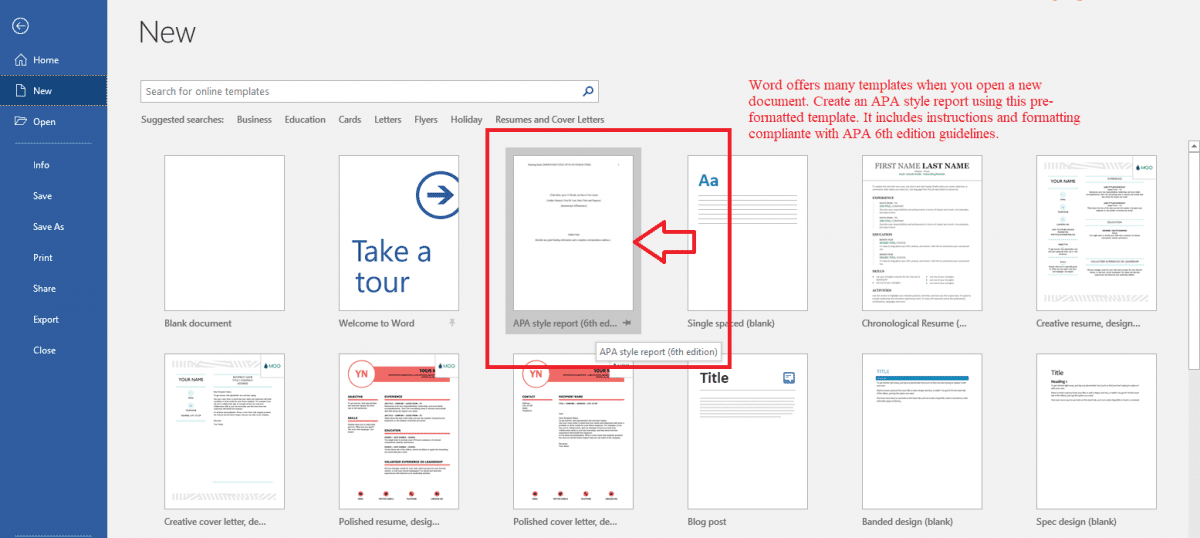
Task: Select the Spec design (blank) template
Action: (x=1096, y=431)
